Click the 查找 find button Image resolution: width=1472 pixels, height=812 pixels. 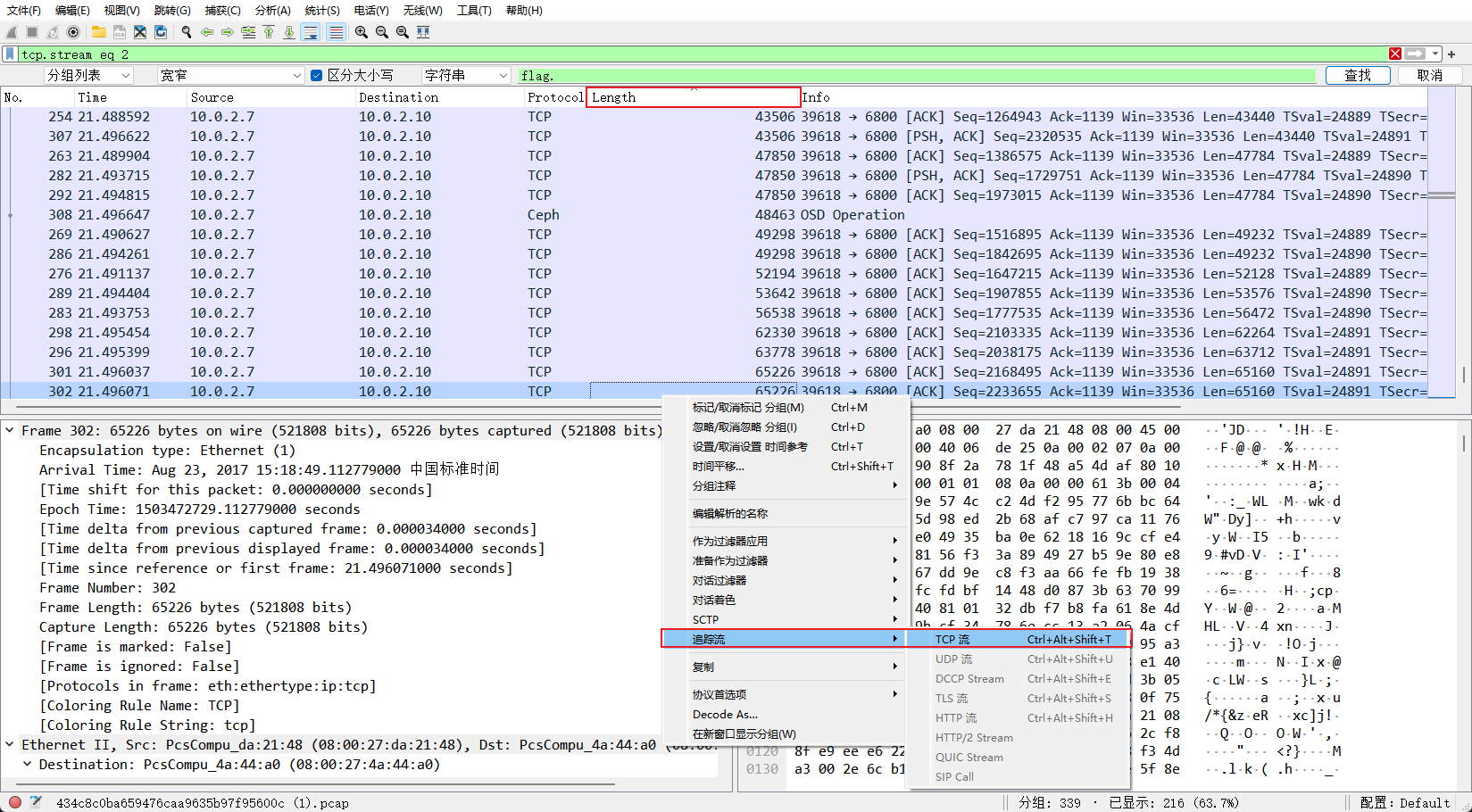(1358, 76)
